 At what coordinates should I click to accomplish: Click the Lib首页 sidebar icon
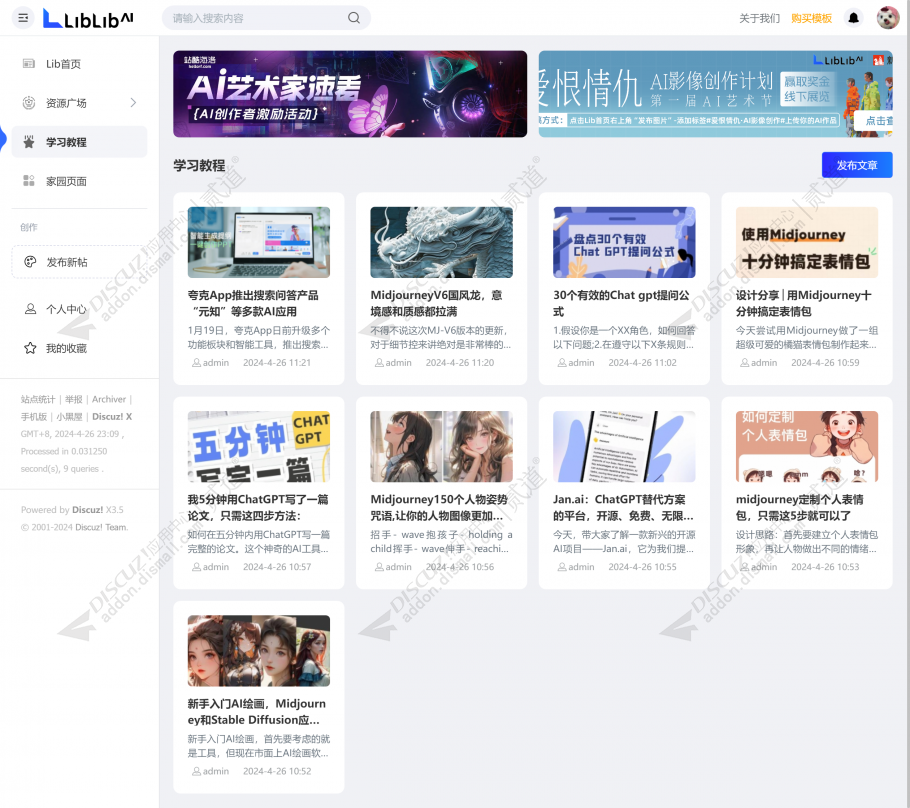28,64
